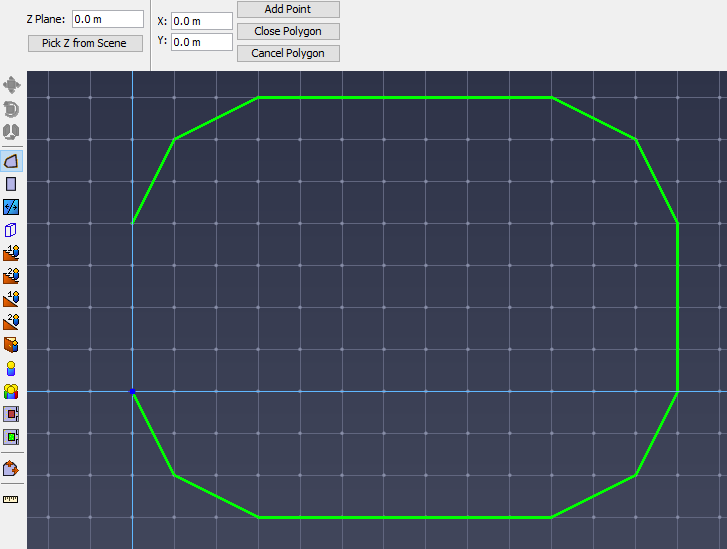727x549 pixels.
Task: Select the roam view tool
Action: 11,132
